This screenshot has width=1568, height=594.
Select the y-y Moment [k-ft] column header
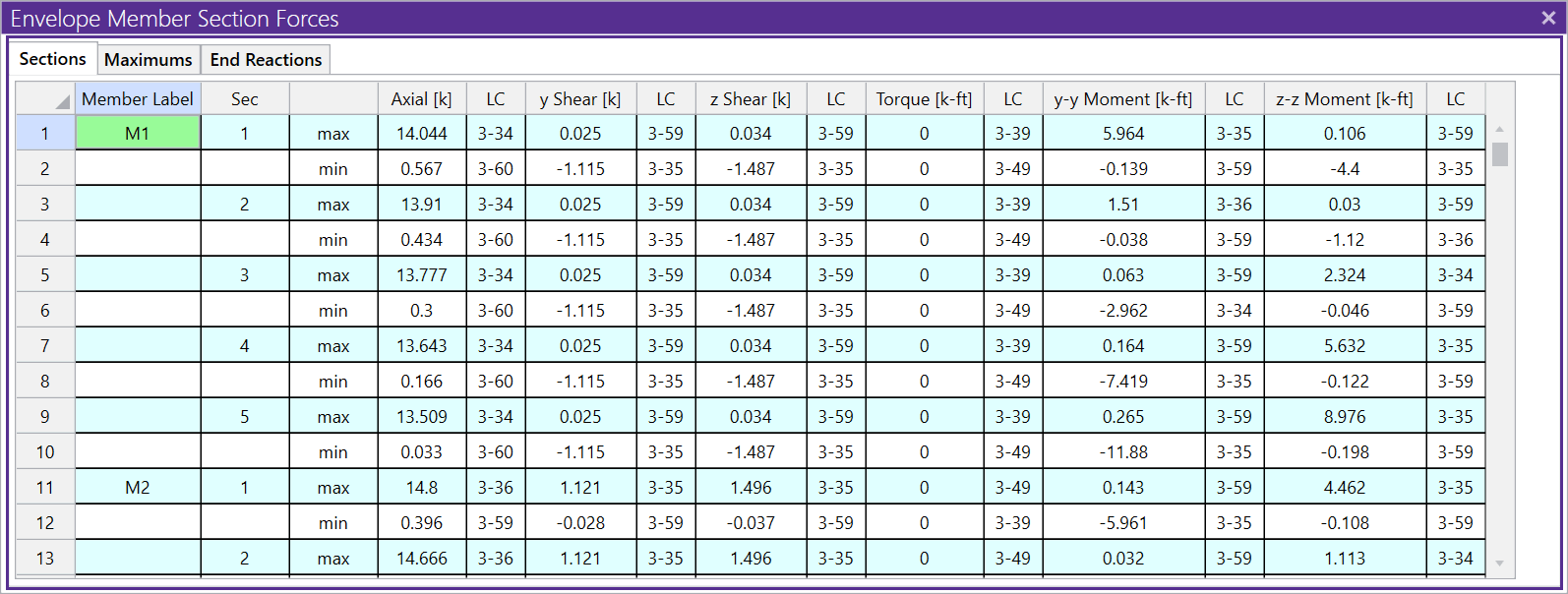1122,98
